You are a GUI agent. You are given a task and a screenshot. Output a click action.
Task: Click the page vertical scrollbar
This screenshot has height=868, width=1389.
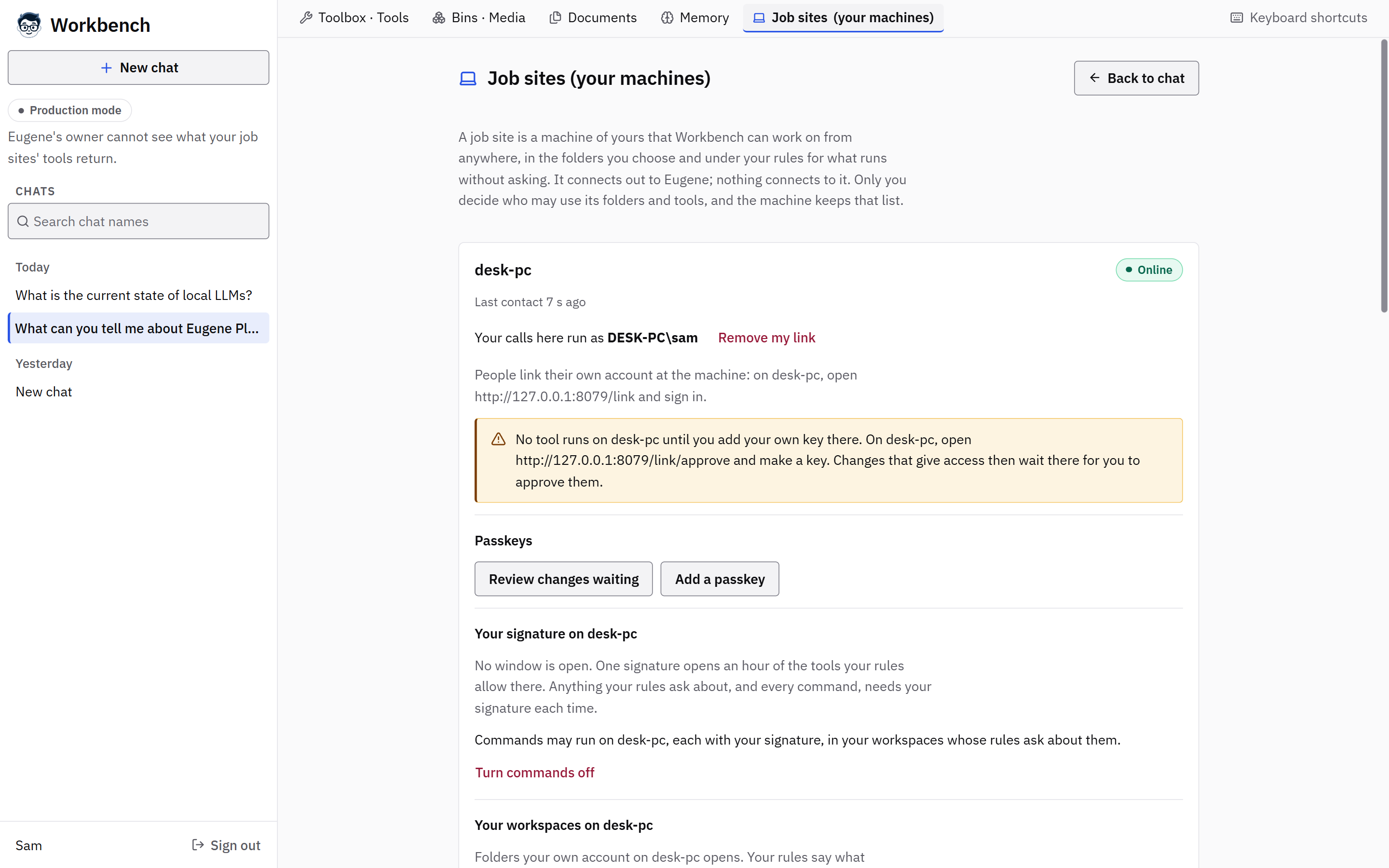[x=1383, y=176]
